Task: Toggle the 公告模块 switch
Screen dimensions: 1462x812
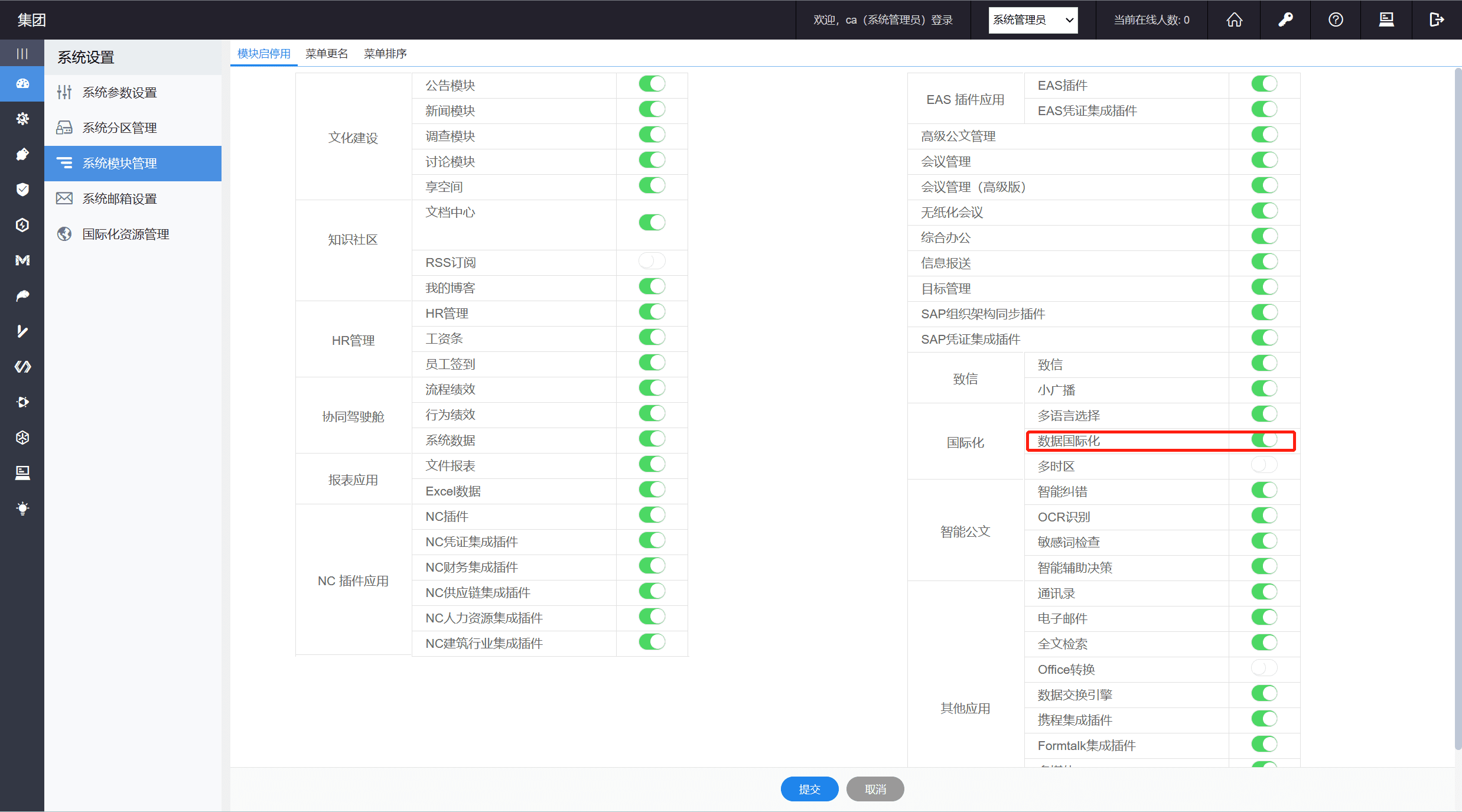Action: click(652, 84)
